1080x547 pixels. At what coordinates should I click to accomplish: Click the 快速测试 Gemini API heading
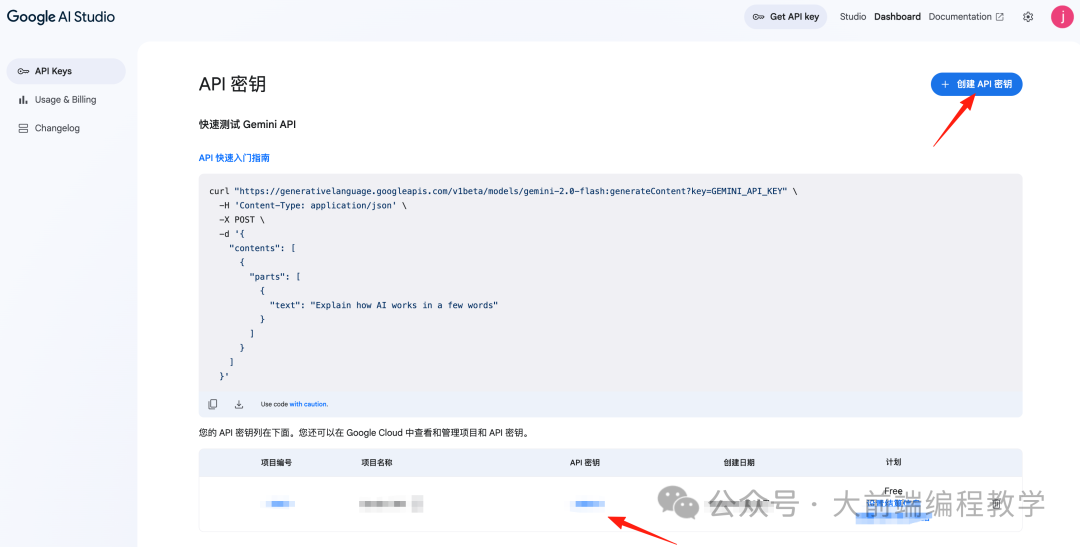pos(247,125)
